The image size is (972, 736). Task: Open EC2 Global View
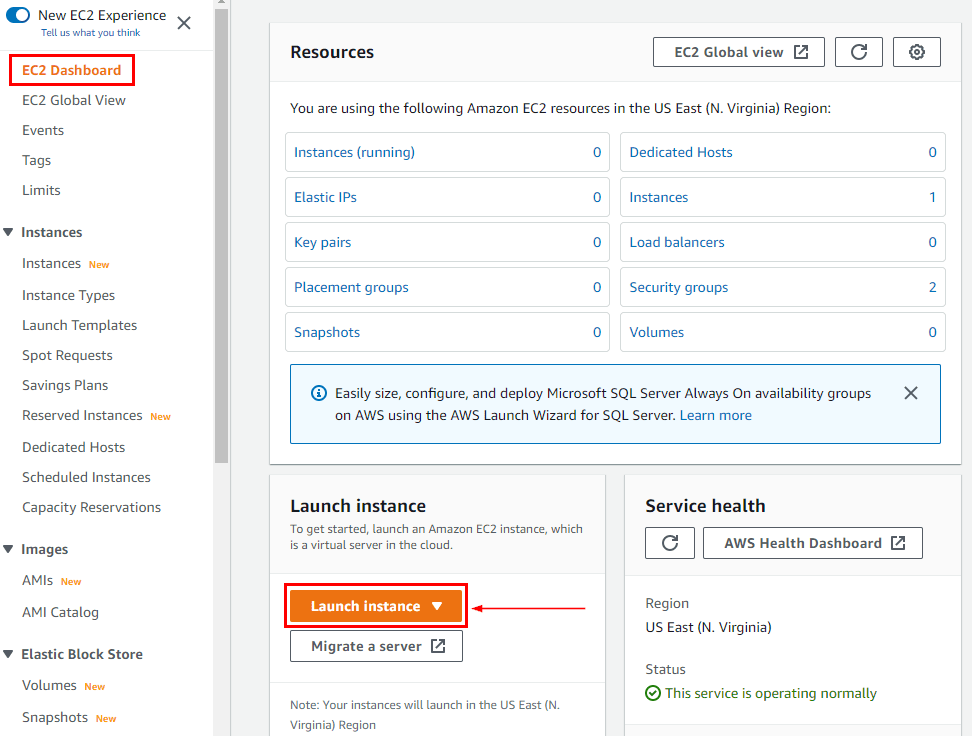[x=739, y=52]
